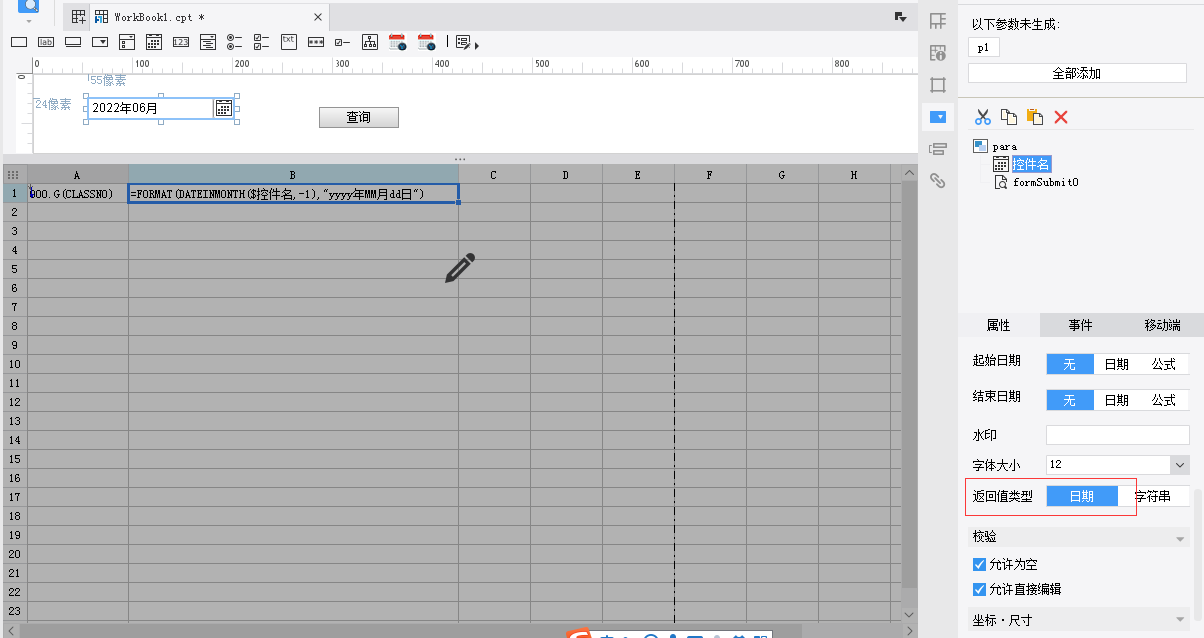This screenshot has height=638, width=1204.
Task: Set 起始日期 to 无
Action: [1069, 365]
